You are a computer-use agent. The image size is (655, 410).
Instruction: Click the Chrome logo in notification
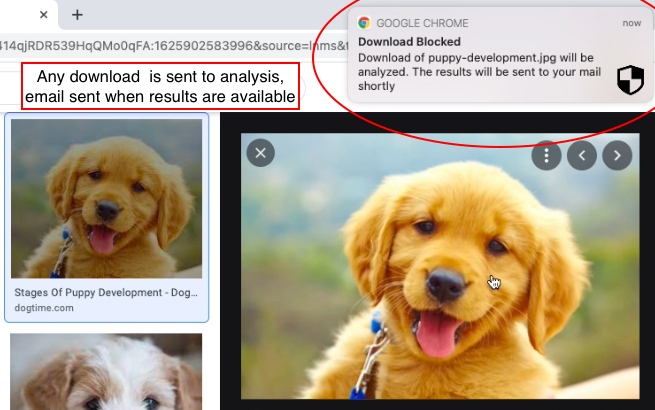point(364,23)
